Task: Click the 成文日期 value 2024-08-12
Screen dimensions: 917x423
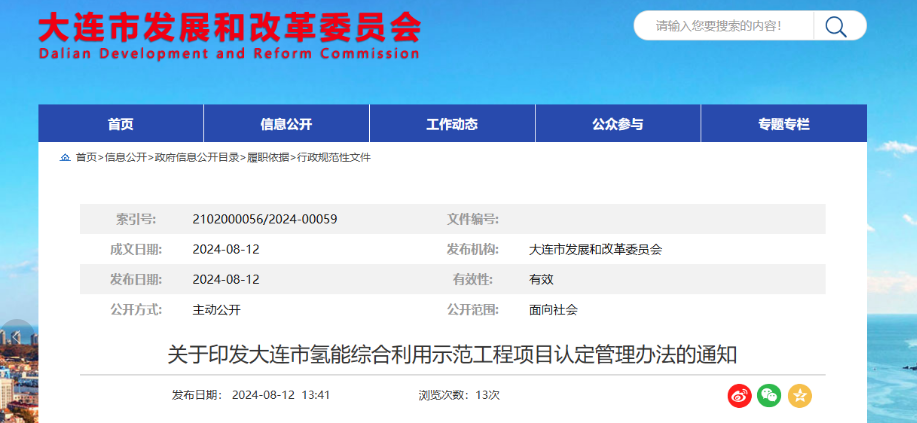Action: pyautogui.click(x=226, y=250)
